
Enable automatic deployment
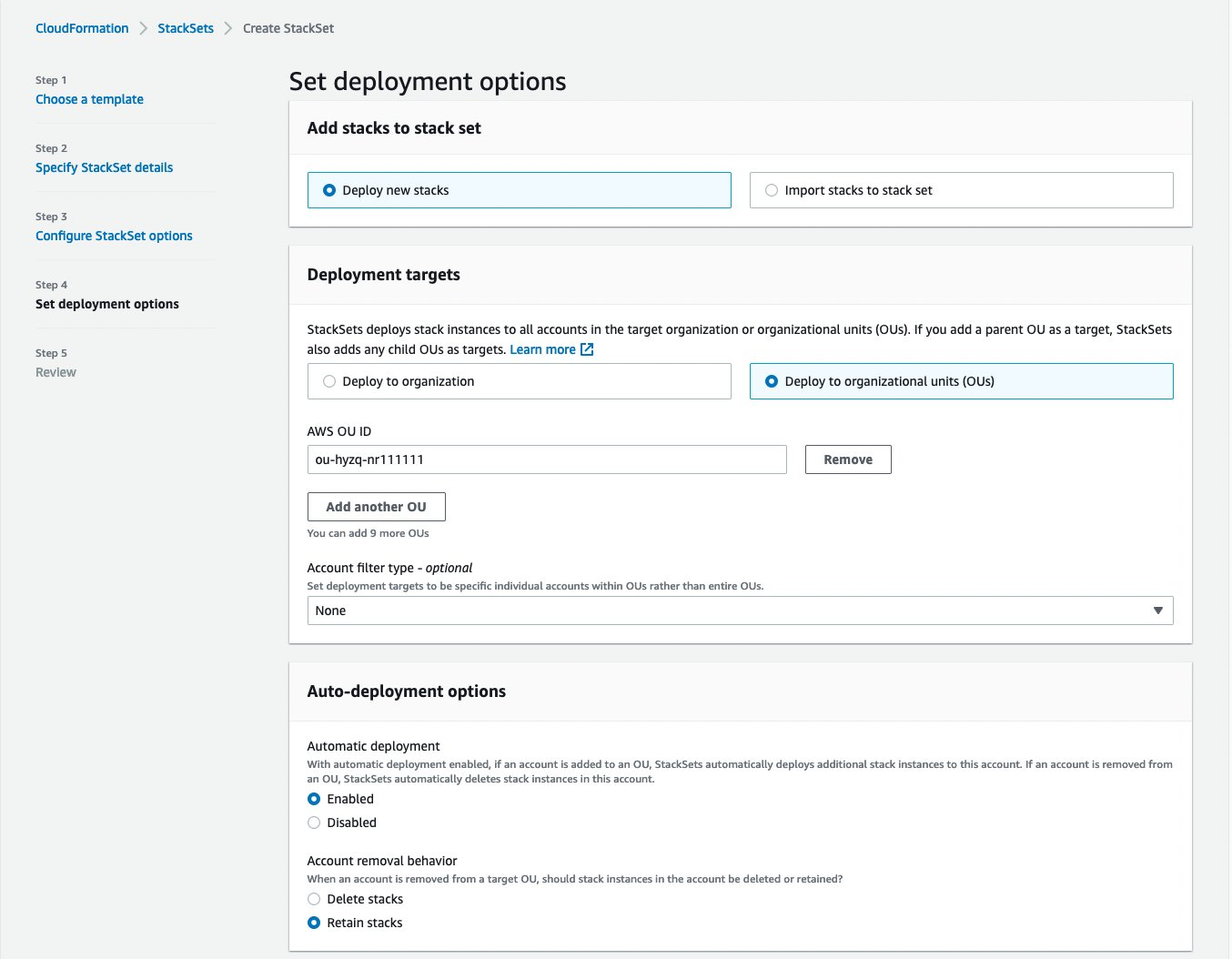pyautogui.click(x=314, y=799)
